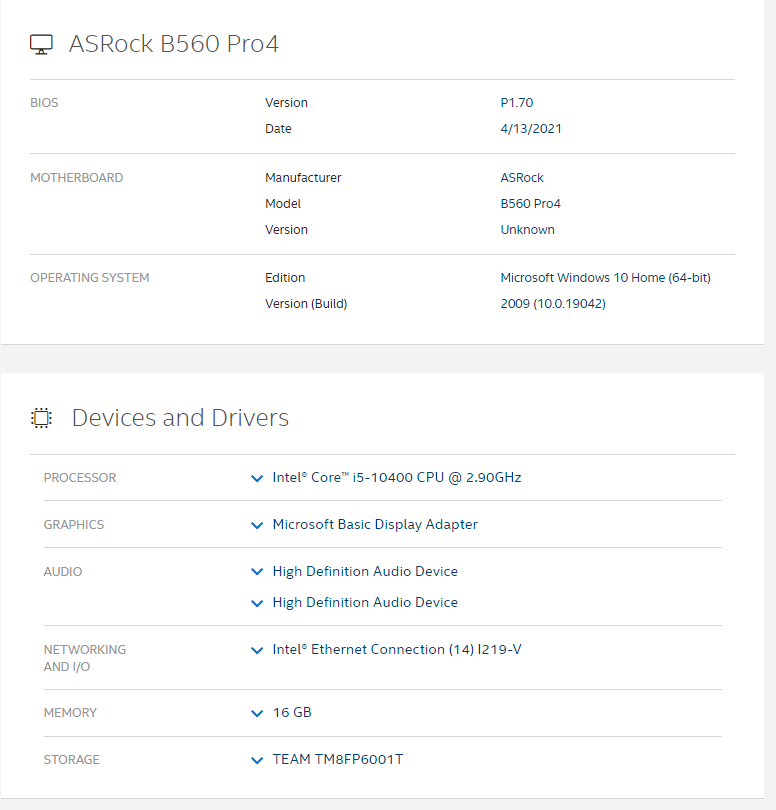The width and height of the screenshot is (776, 810).
Task: Click the BIOS version P1.70 value
Action: 517,102
